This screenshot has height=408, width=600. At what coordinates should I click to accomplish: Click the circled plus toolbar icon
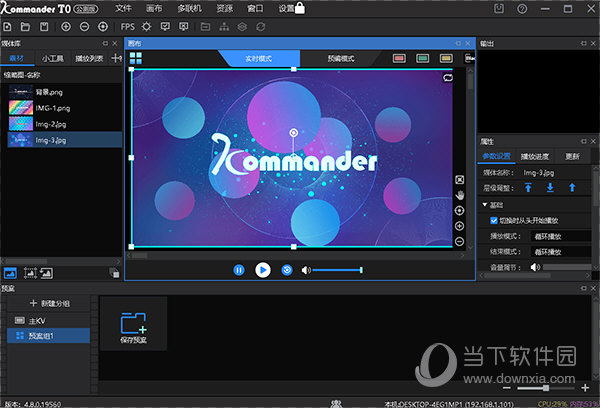(66, 27)
